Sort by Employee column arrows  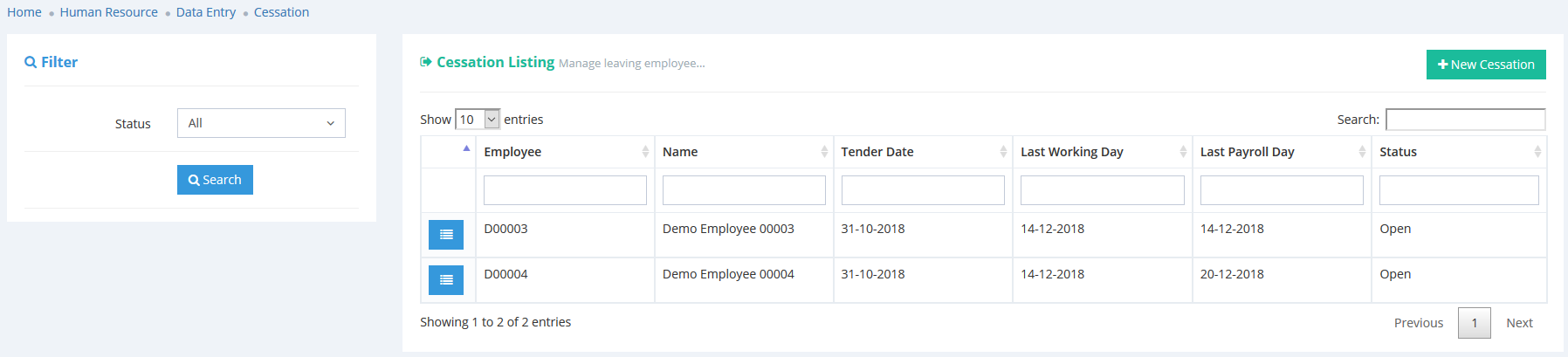coord(645,152)
